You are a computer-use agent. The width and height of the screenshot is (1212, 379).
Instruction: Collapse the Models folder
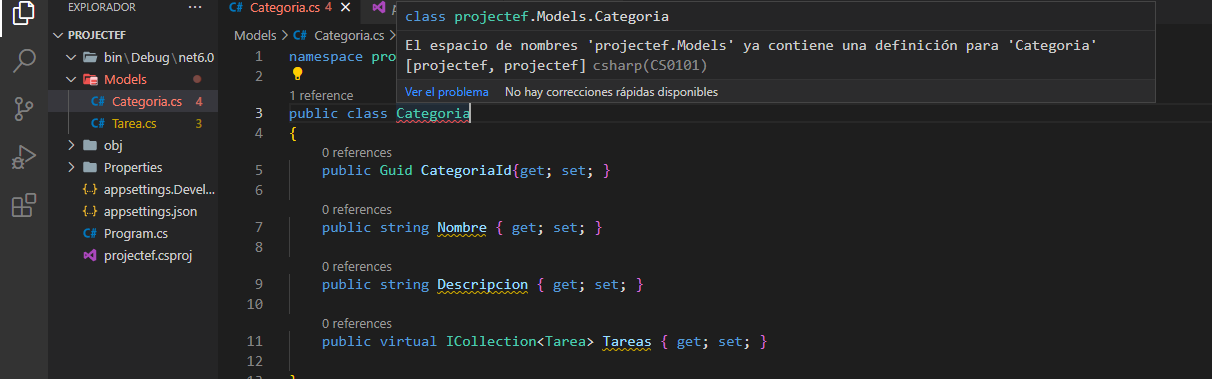click(72, 79)
